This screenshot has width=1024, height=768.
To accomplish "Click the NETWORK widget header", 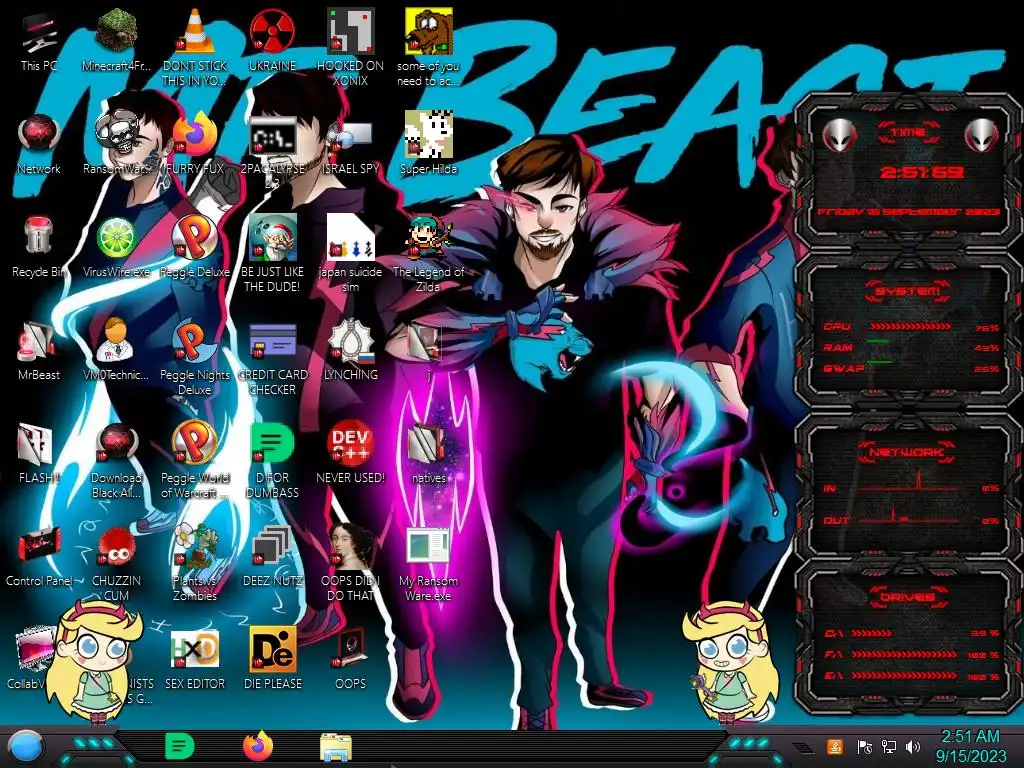I will tap(906, 451).
